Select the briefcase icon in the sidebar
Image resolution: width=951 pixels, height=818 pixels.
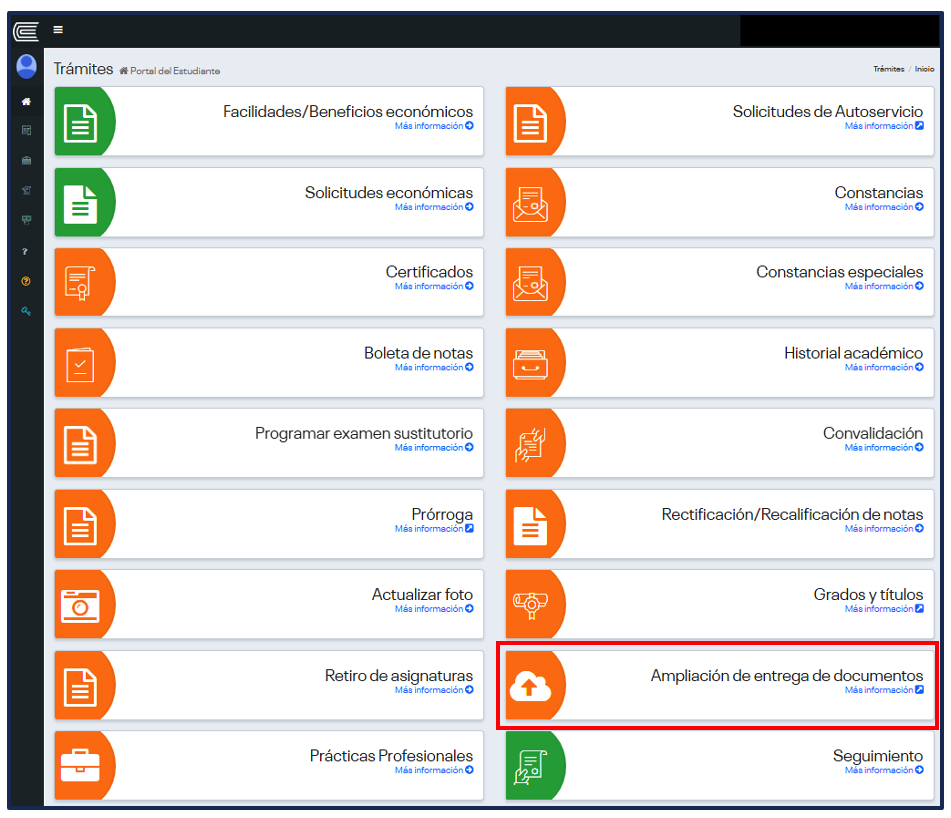click(x=26, y=160)
